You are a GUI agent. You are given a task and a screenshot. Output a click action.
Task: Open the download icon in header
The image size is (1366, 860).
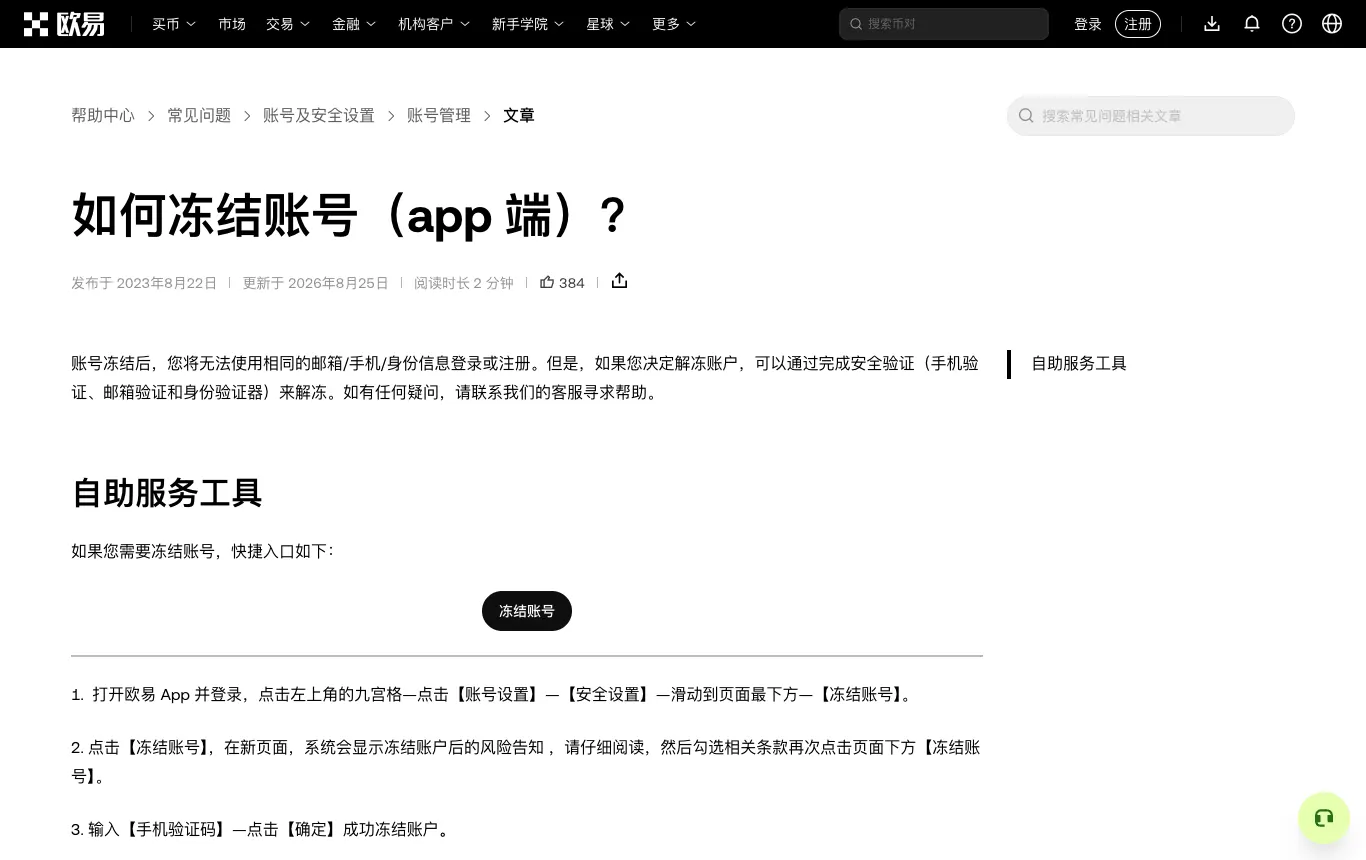click(1212, 24)
